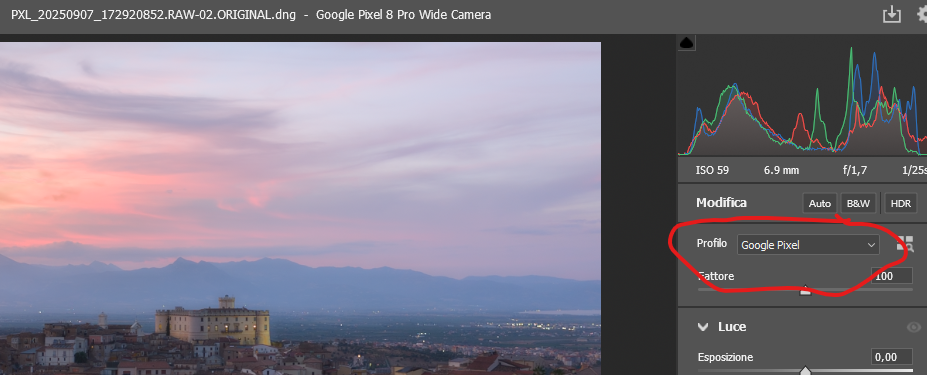The height and width of the screenshot is (375, 927).
Task: Open the Profilo dropdown showing Google Pixel
Action: click(x=808, y=245)
